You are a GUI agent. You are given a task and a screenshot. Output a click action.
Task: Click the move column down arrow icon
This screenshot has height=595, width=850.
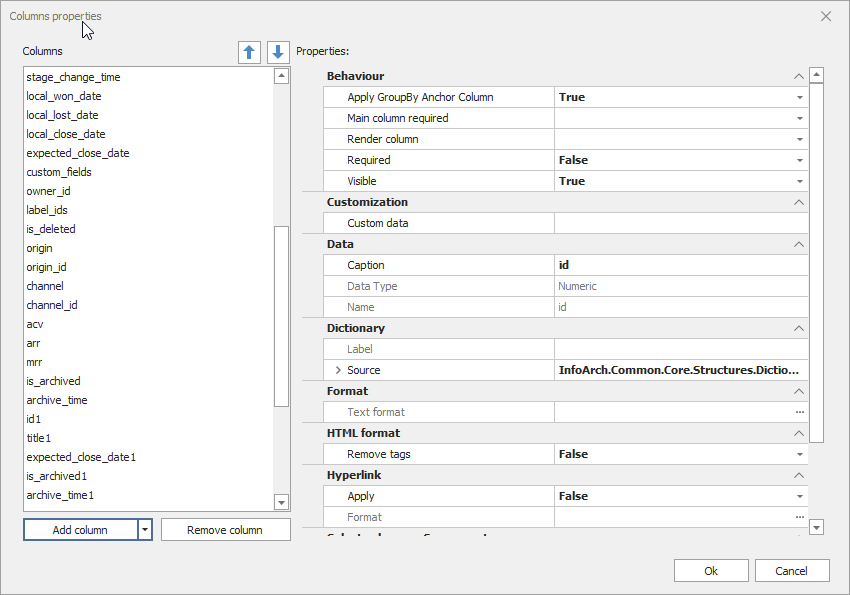(x=278, y=52)
